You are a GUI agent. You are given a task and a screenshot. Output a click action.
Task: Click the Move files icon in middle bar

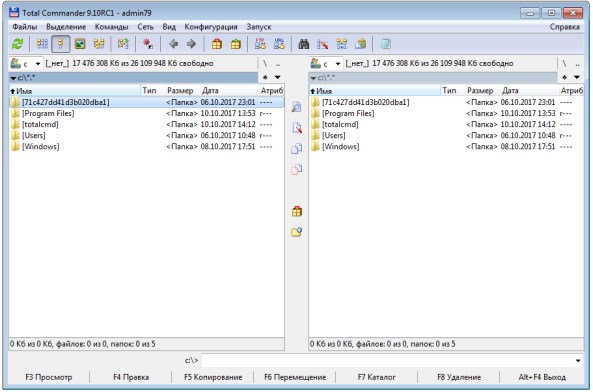[x=296, y=169]
